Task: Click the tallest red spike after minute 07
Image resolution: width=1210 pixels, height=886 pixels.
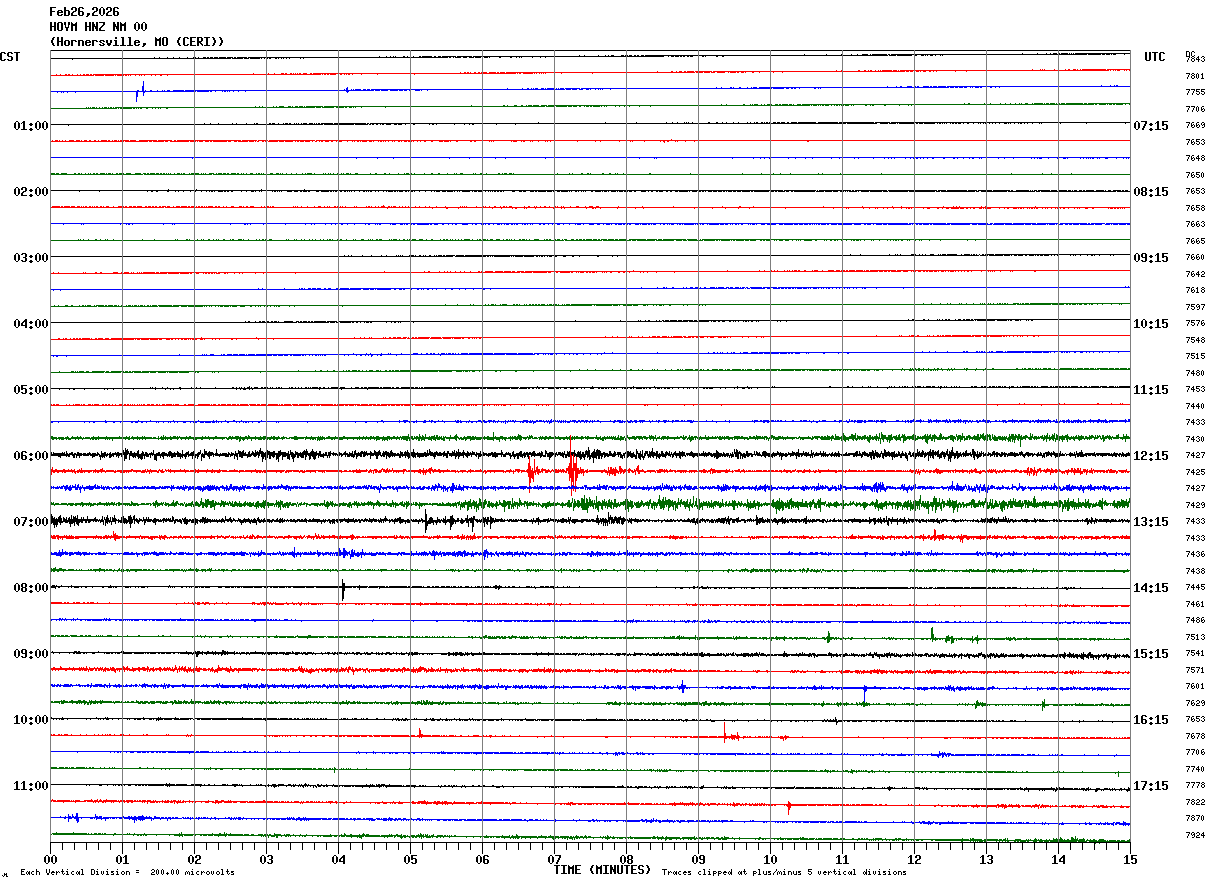Action: point(571,463)
